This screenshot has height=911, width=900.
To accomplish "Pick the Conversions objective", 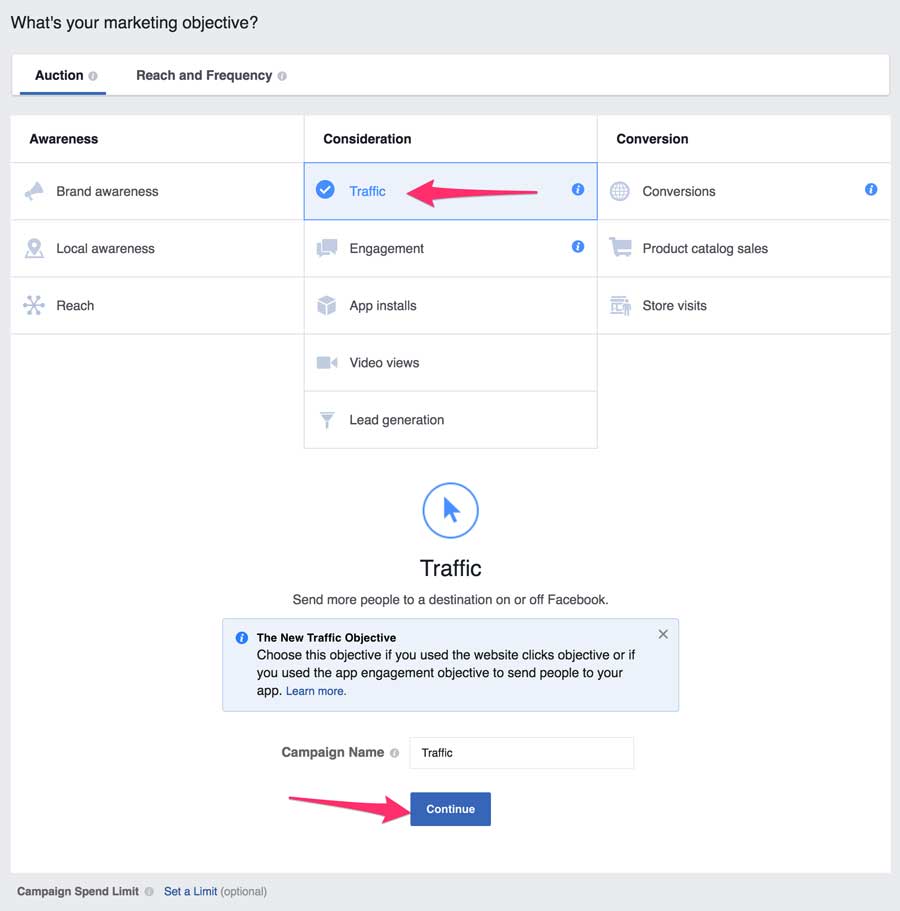I will pos(744,191).
